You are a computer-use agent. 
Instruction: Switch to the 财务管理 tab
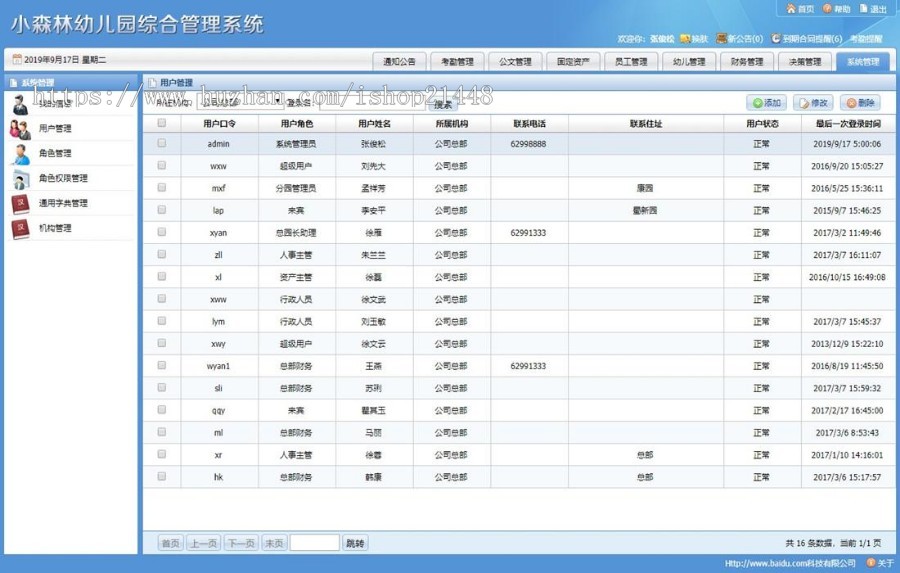tap(747, 61)
